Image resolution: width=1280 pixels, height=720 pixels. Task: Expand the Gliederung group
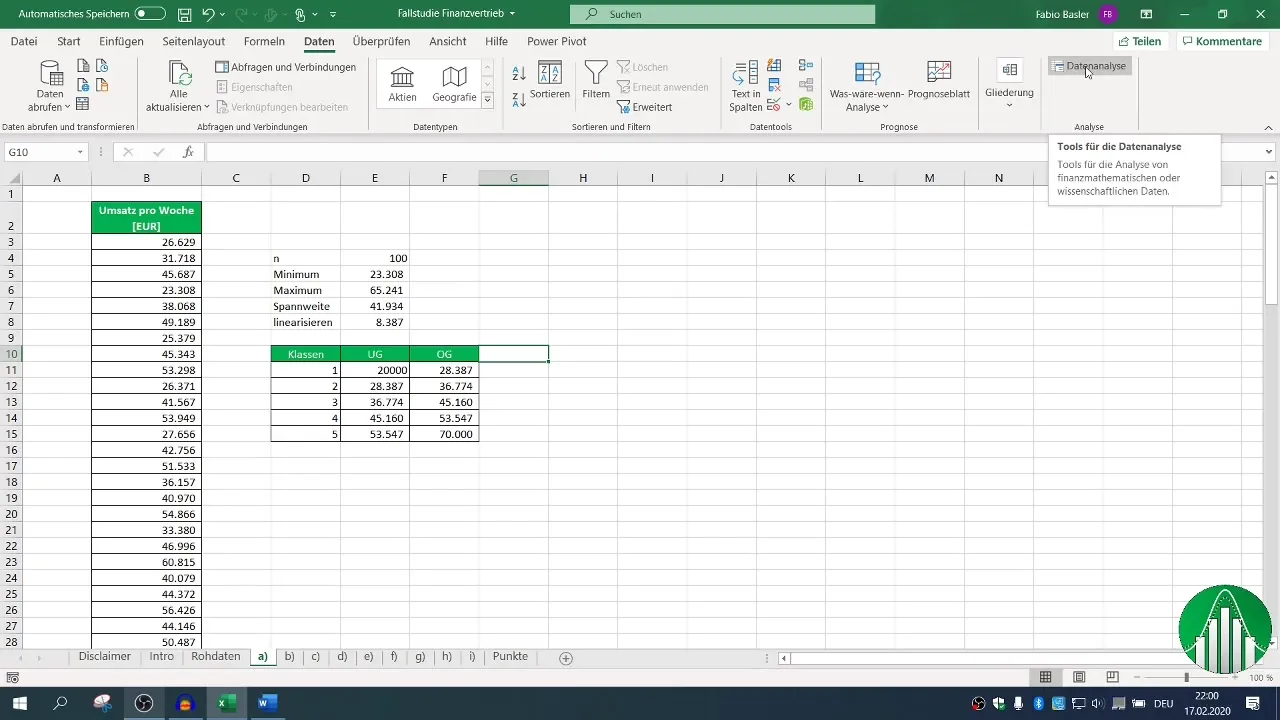tap(1009, 84)
